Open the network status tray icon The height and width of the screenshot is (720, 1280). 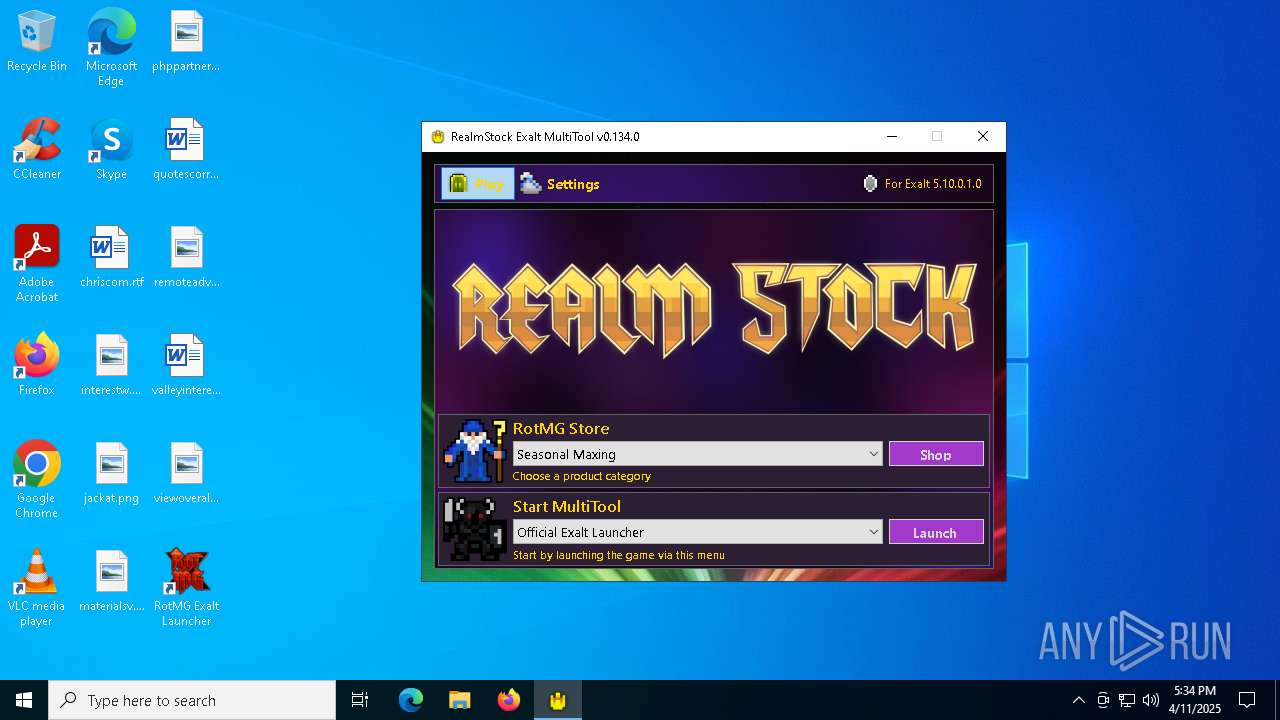tap(1127, 700)
